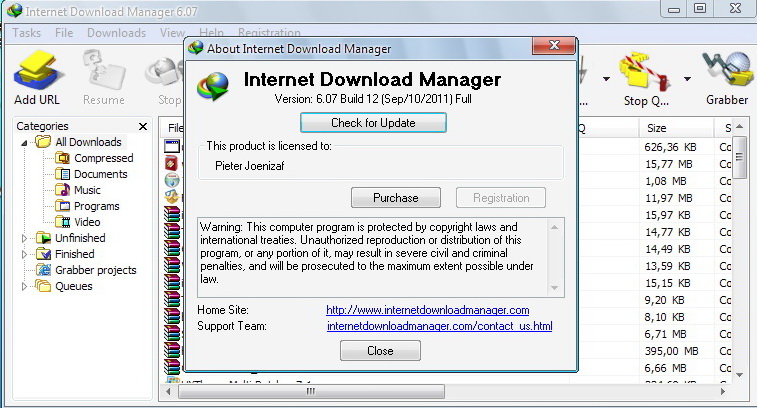
Task: Close the Categories panel
Action: click(143, 127)
